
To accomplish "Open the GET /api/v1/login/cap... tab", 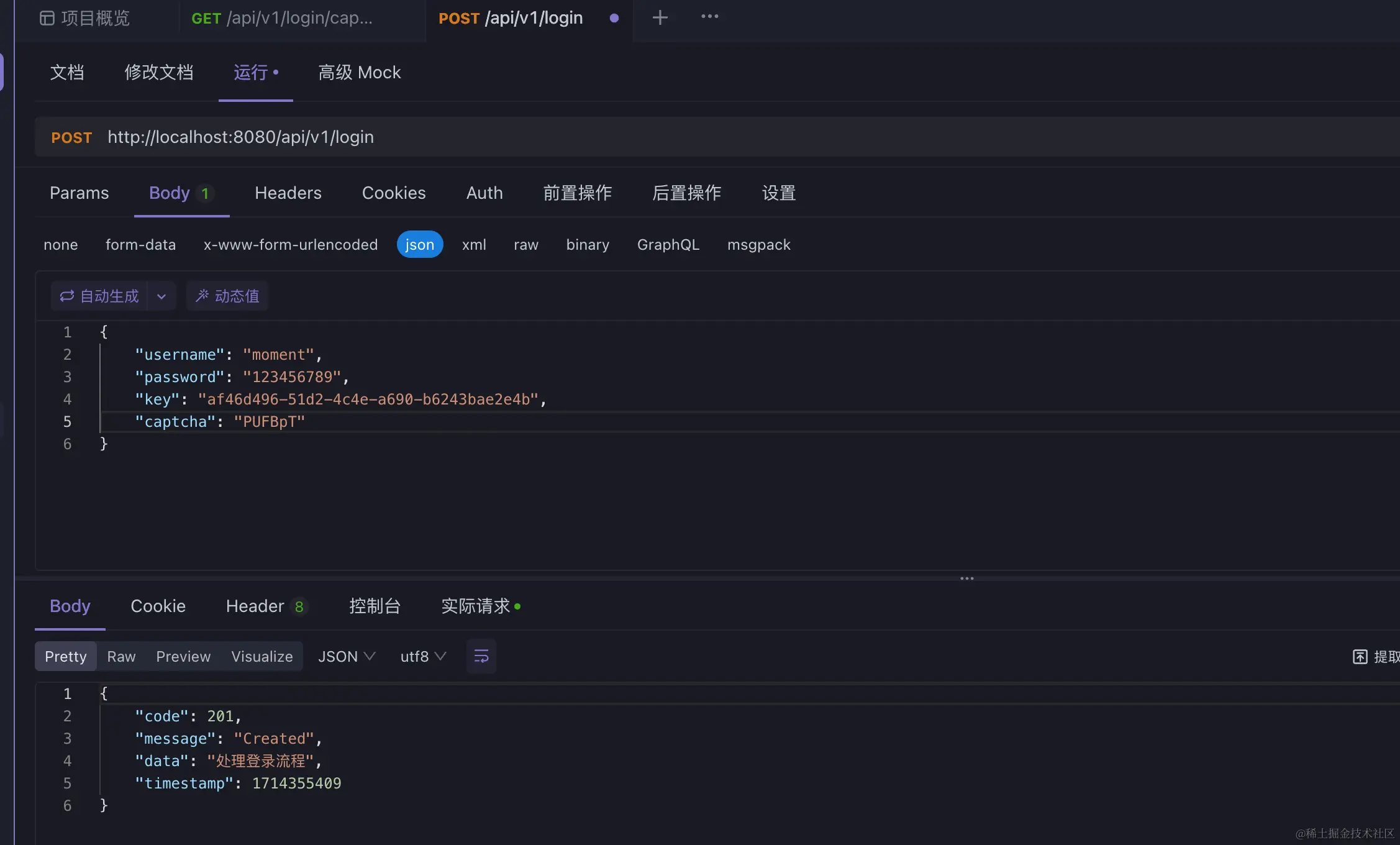I will [282, 18].
